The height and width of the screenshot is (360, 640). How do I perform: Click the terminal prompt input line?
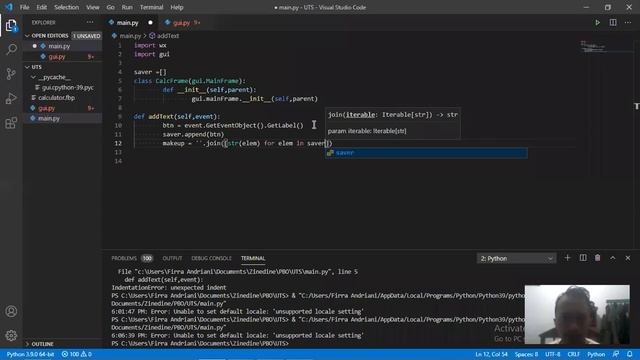(x=200, y=344)
